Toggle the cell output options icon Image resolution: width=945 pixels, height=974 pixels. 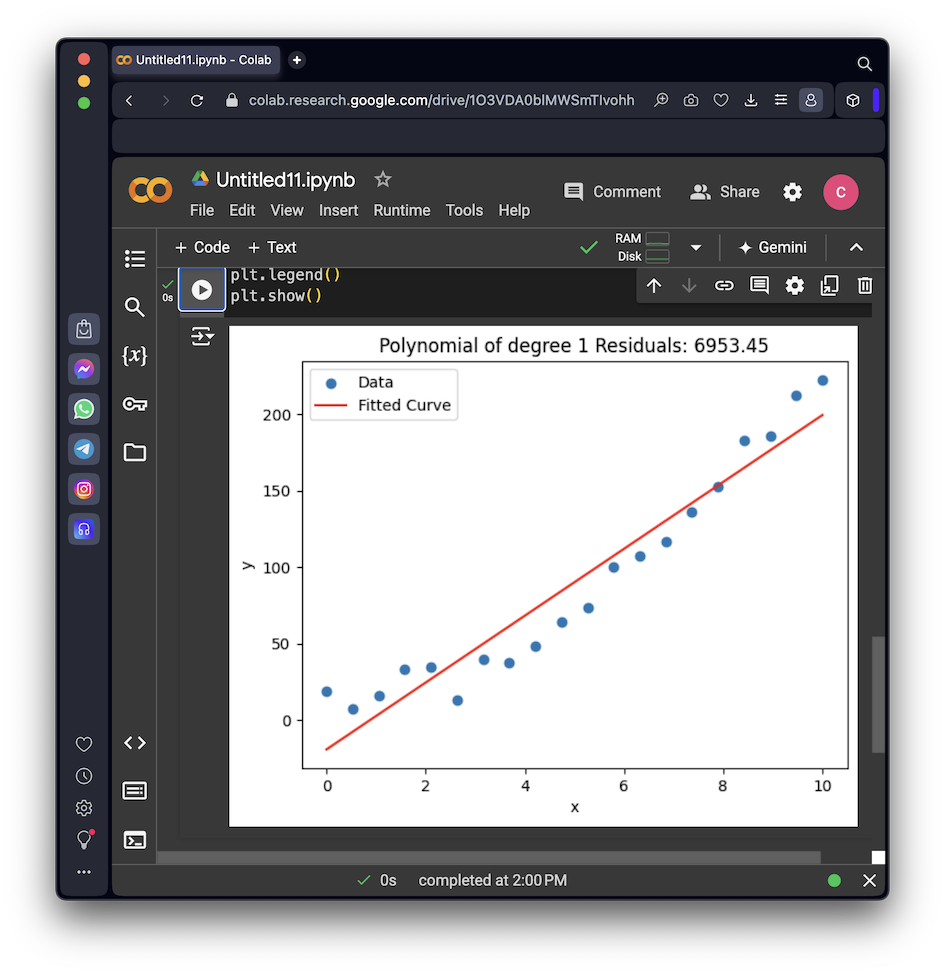pos(202,337)
